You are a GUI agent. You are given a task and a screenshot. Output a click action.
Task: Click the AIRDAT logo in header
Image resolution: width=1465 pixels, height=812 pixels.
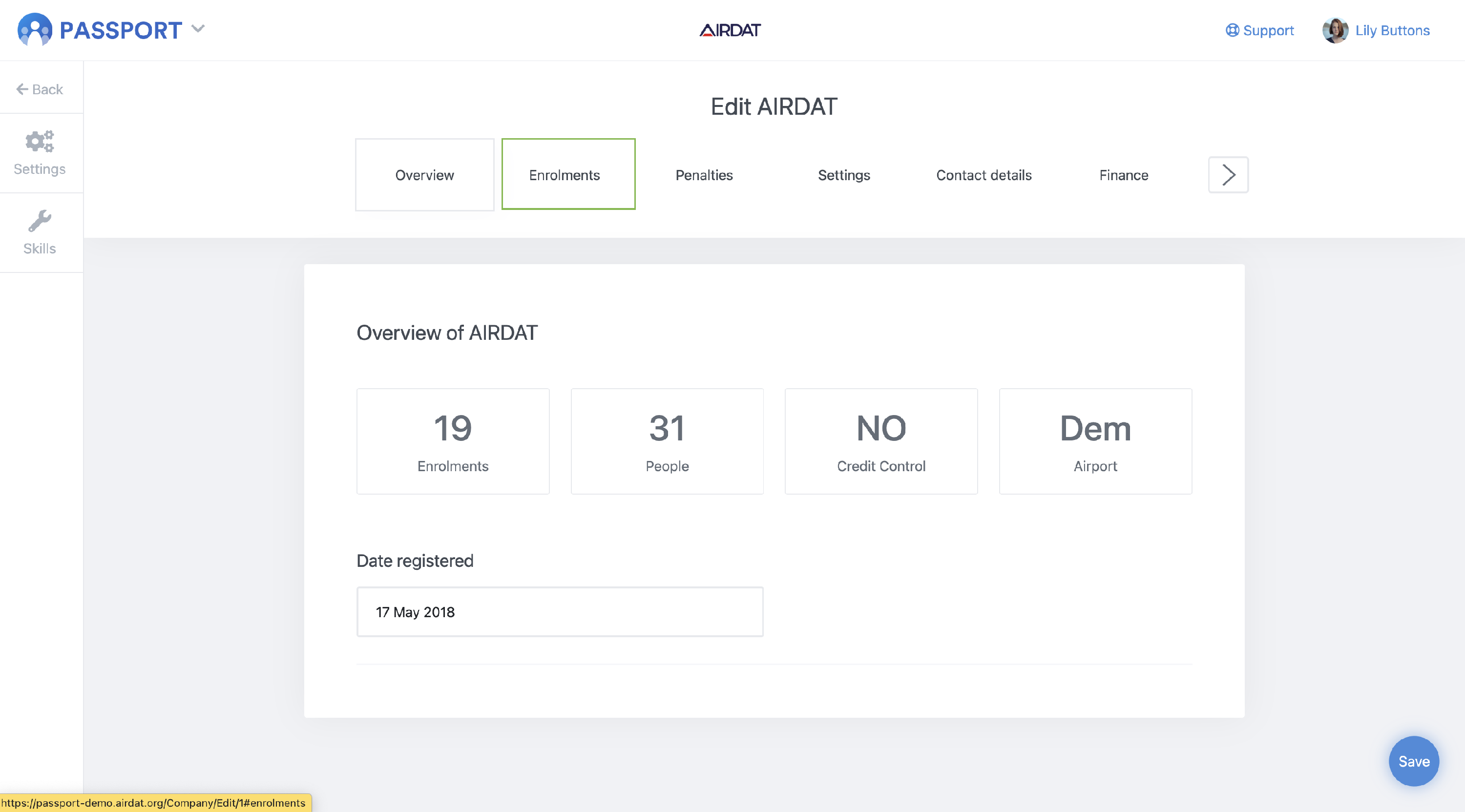[x=730, y=30]
